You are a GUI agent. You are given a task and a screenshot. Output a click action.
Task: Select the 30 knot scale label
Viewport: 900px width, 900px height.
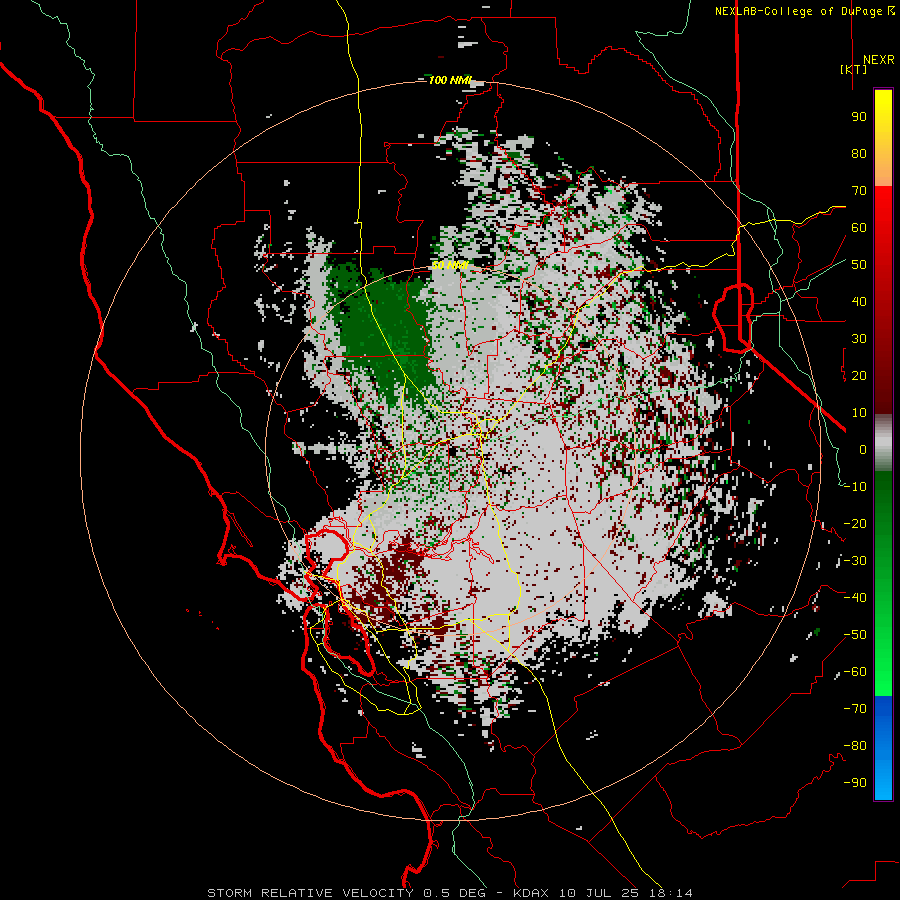coord(859,339)
